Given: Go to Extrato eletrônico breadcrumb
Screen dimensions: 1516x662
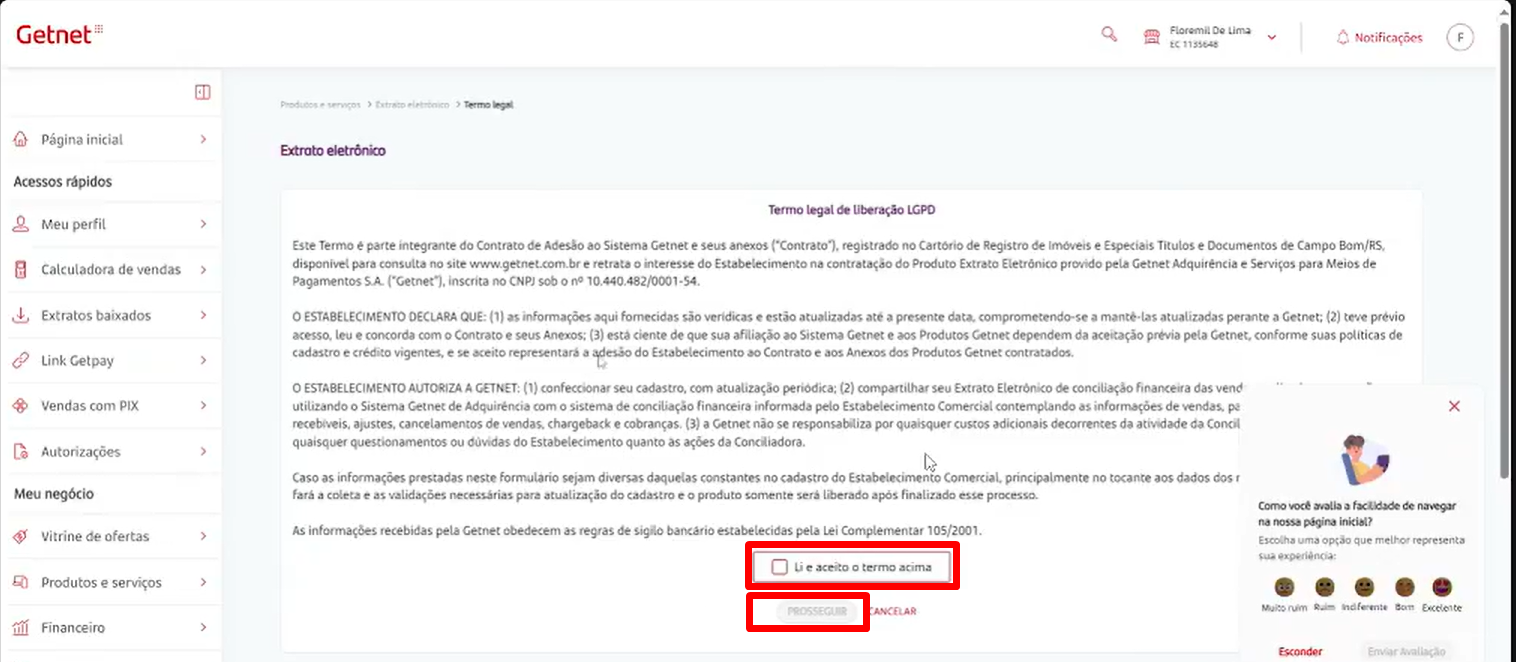Looking at the screenshot, I should click(x=412, y=105).
